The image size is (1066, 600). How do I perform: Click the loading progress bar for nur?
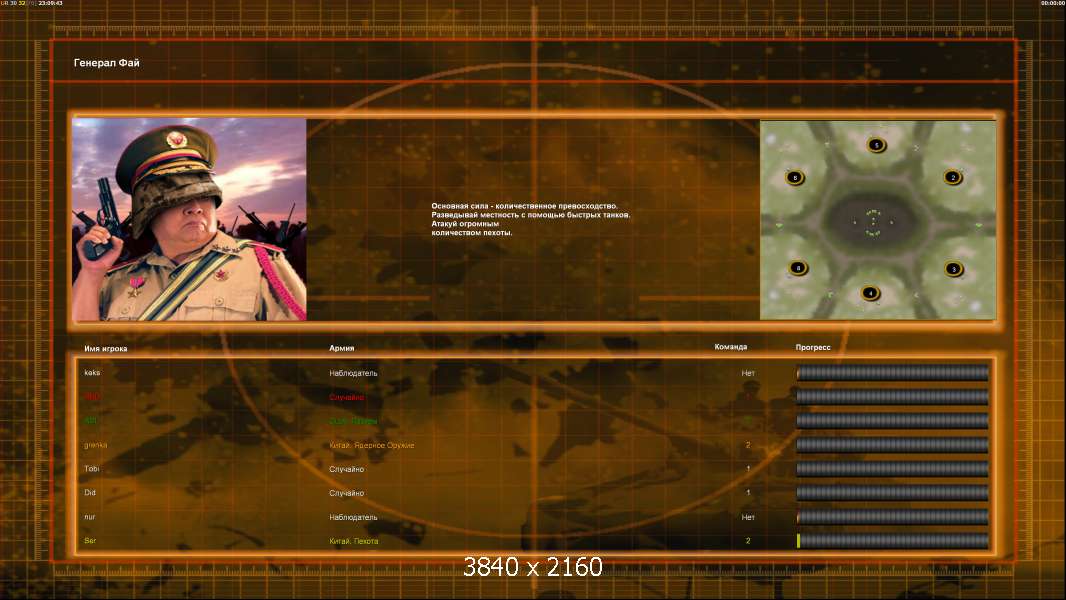892,517
